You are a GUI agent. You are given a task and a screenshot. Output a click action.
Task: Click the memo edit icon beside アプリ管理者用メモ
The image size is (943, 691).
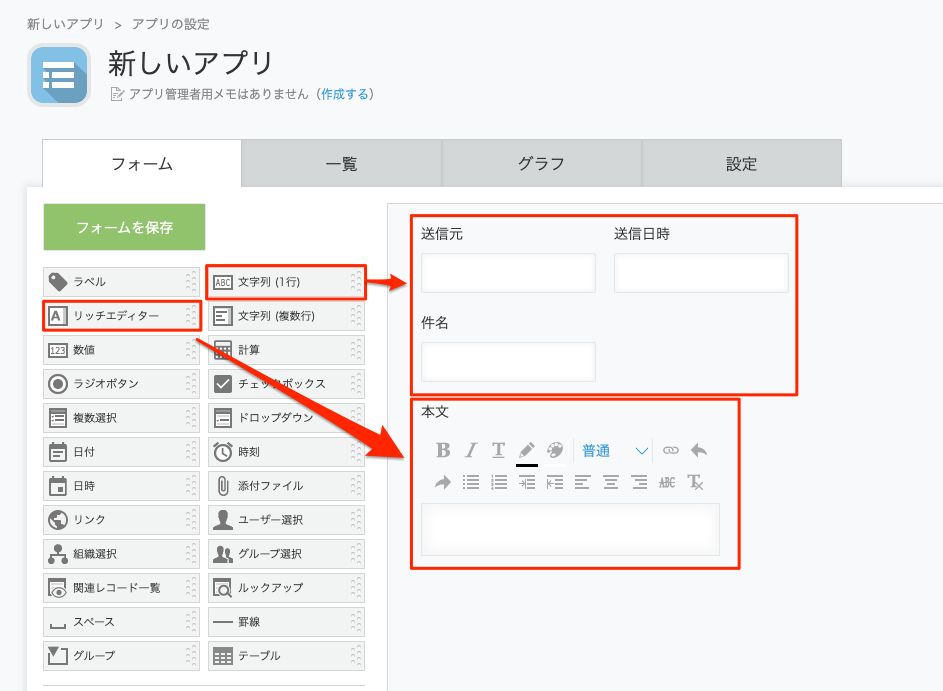[117, 94]
